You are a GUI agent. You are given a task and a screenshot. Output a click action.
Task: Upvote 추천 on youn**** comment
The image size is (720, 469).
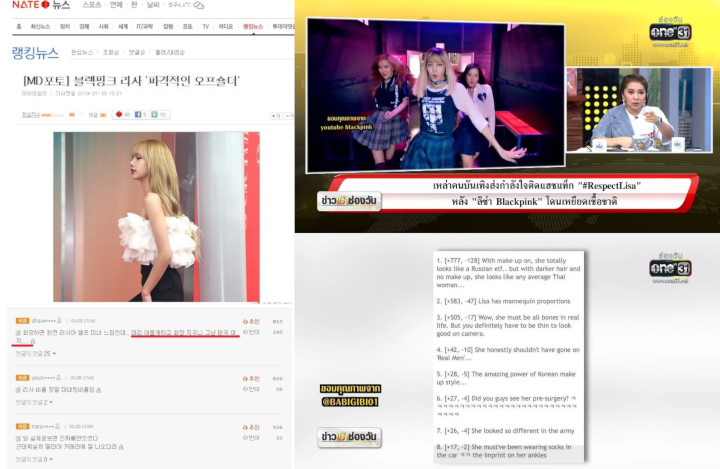pos(251,379)
